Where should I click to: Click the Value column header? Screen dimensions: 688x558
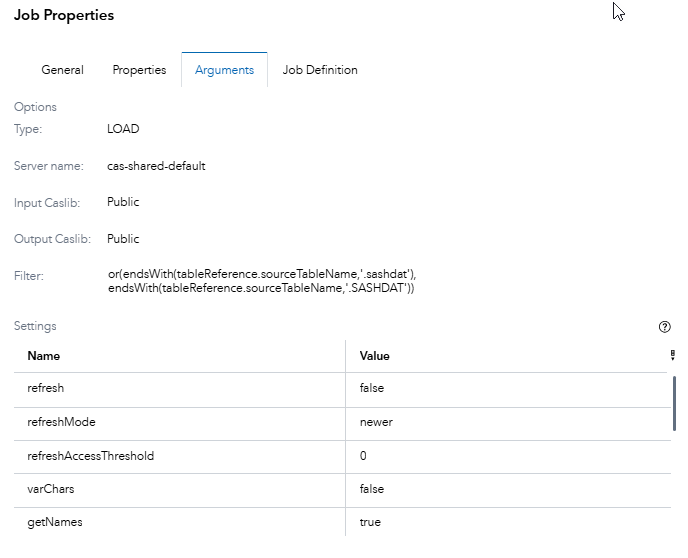point(374,356)
